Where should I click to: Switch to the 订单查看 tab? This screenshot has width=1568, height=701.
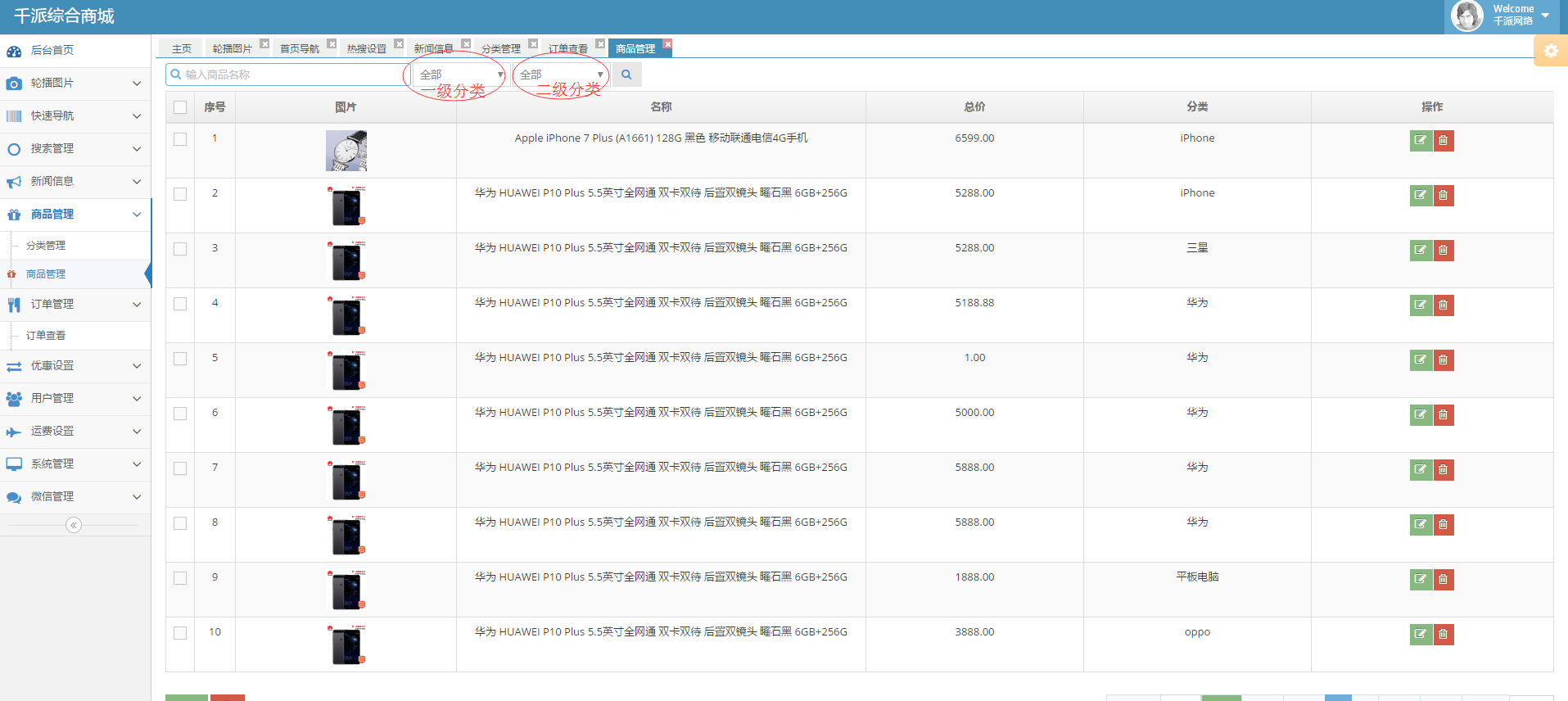pyautogui.click(x=567, y=49)
